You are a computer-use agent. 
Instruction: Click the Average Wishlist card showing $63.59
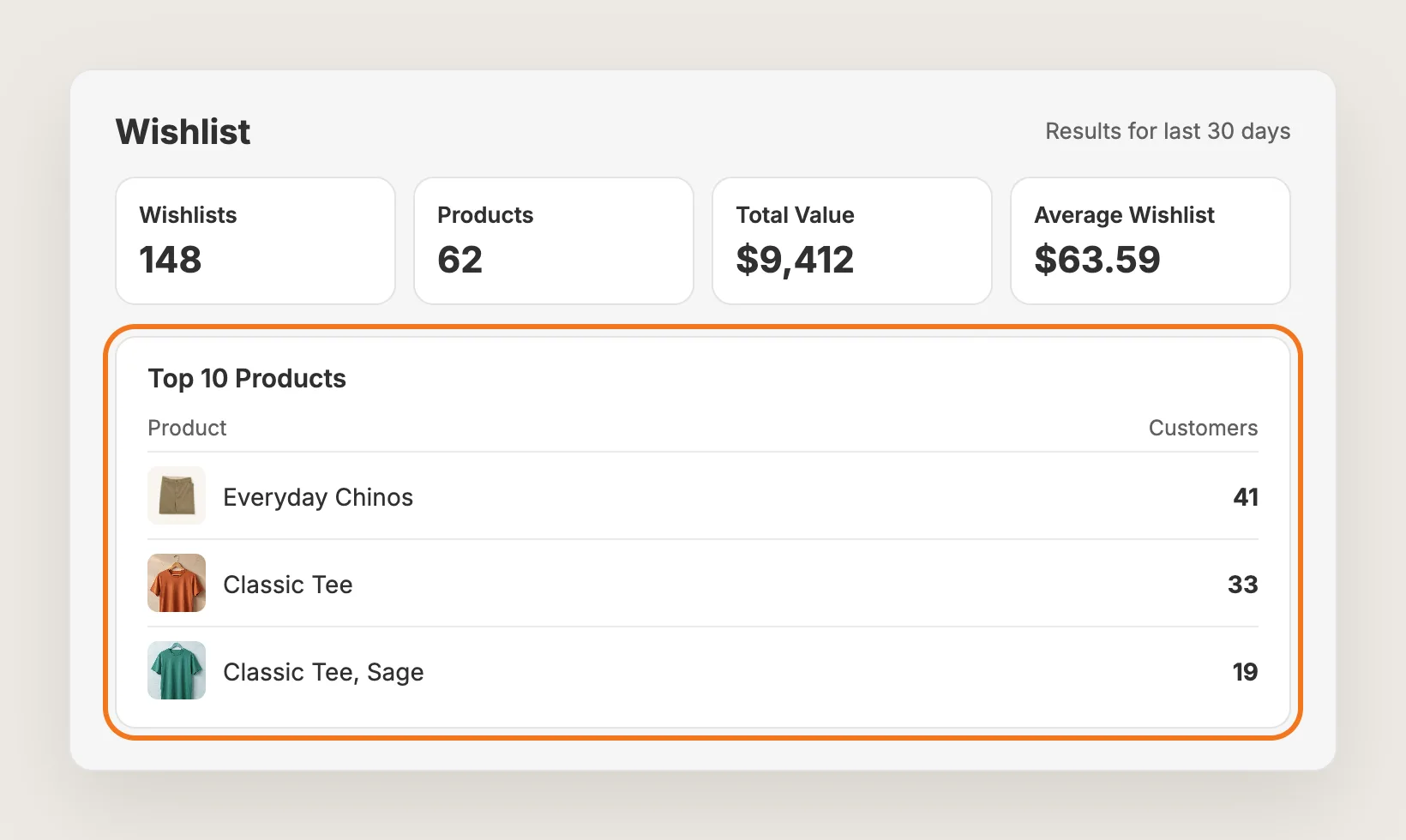tap(1151, 241)
